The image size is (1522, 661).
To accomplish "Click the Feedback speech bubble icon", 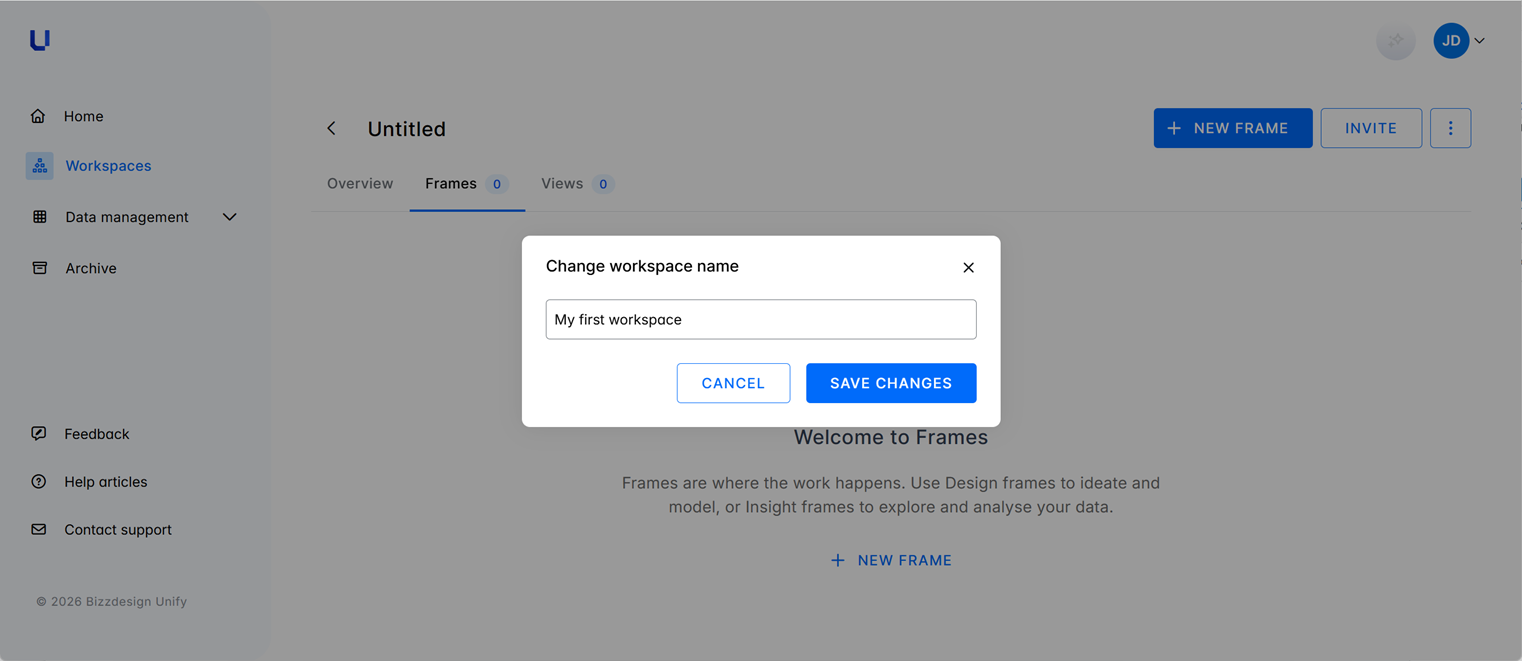I will [39, 434].
